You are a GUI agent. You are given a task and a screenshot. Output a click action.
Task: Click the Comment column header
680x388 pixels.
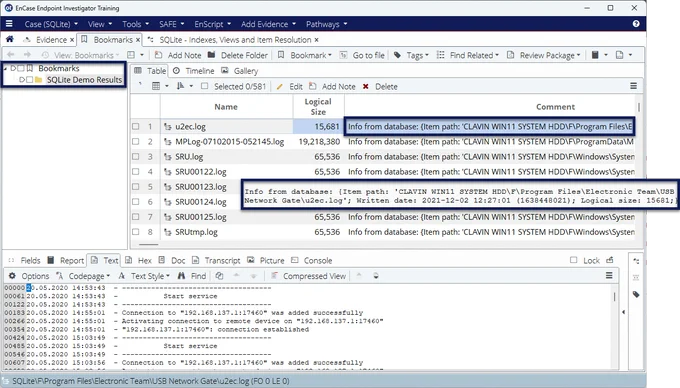(555, 107)
